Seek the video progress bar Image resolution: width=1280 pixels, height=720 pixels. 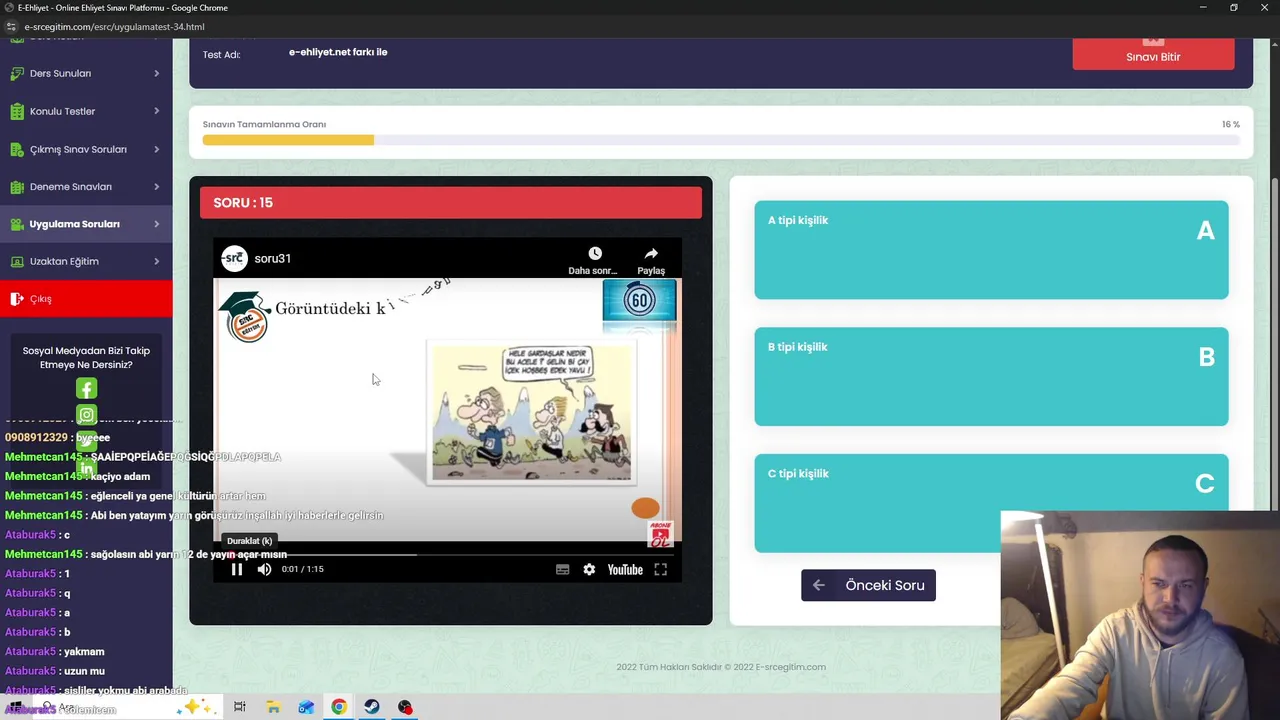[x=447, y=554]
